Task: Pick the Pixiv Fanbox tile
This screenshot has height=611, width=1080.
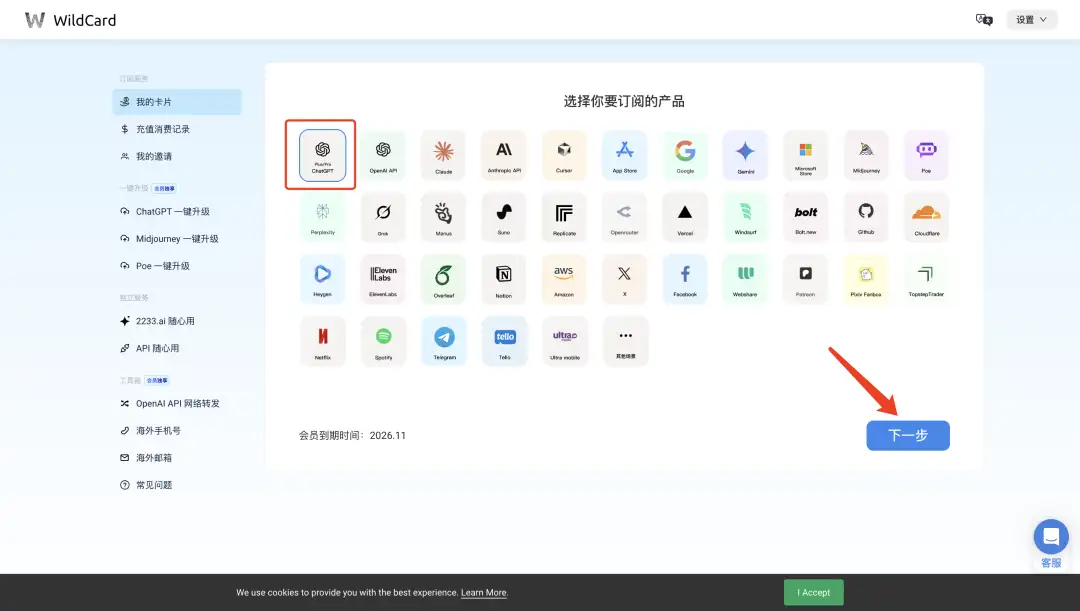Action: click(866, 279)
